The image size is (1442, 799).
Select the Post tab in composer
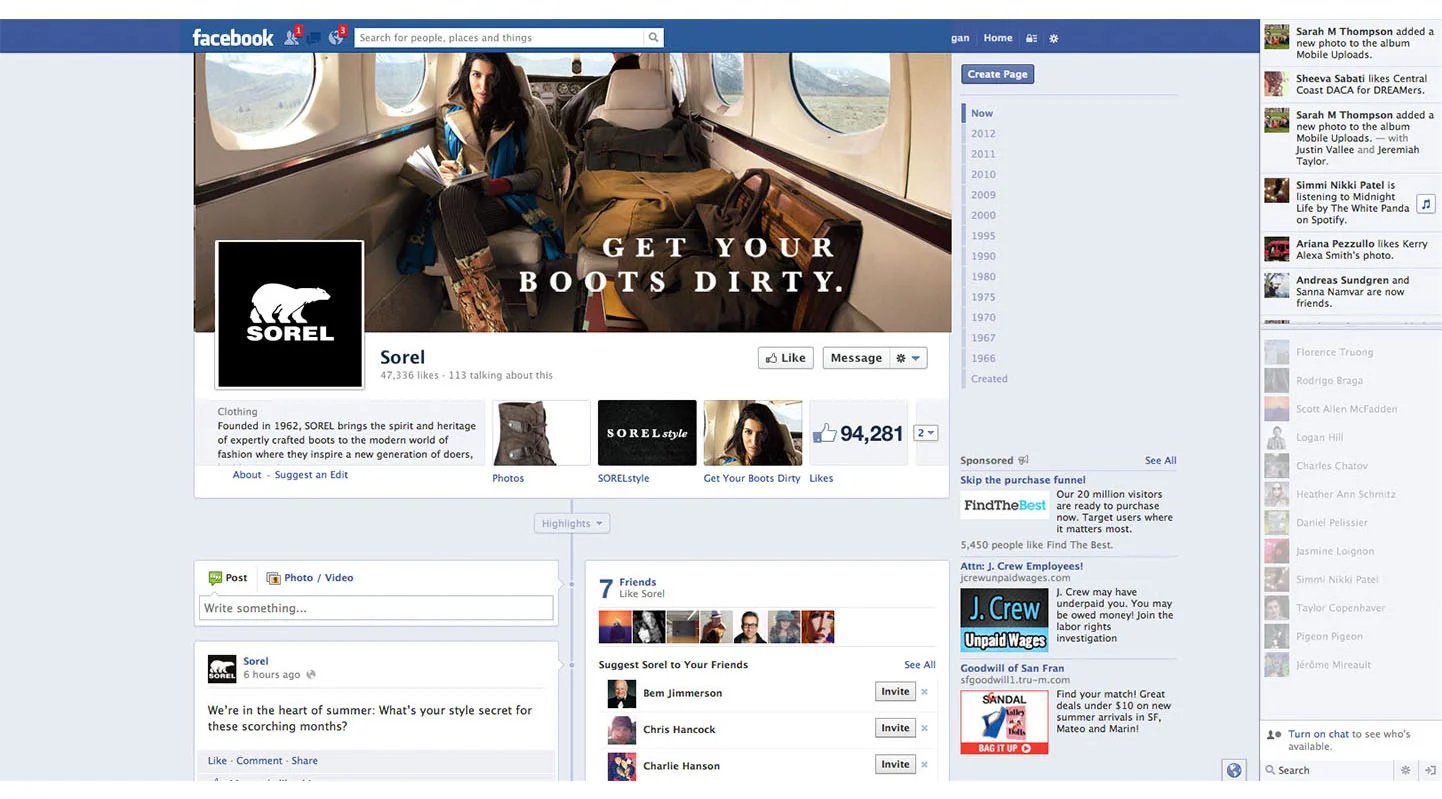(228, 578)
